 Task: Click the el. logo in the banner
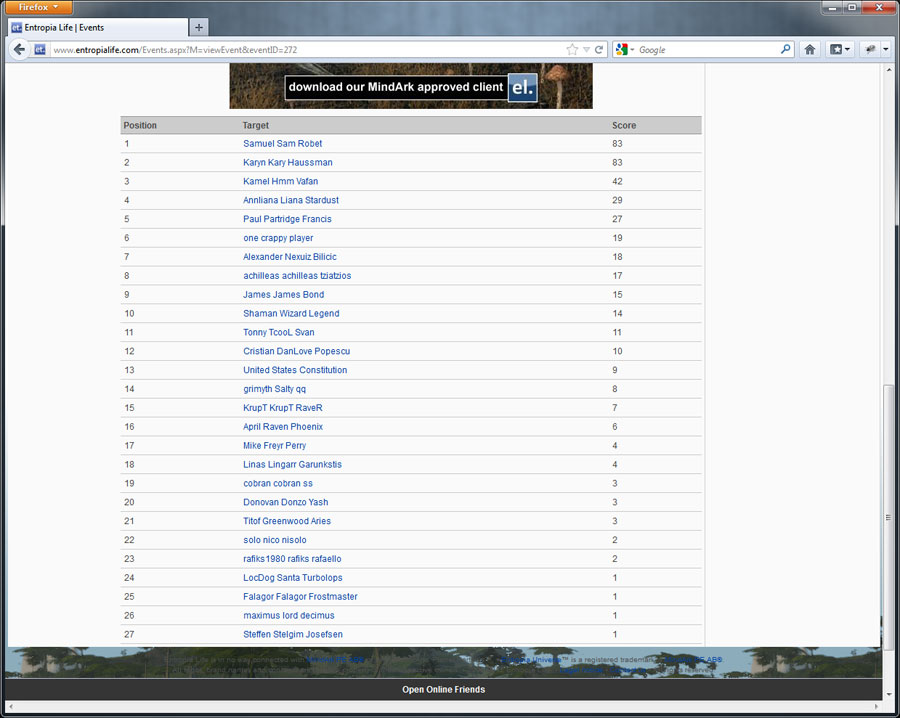click(x=522, y=87)
